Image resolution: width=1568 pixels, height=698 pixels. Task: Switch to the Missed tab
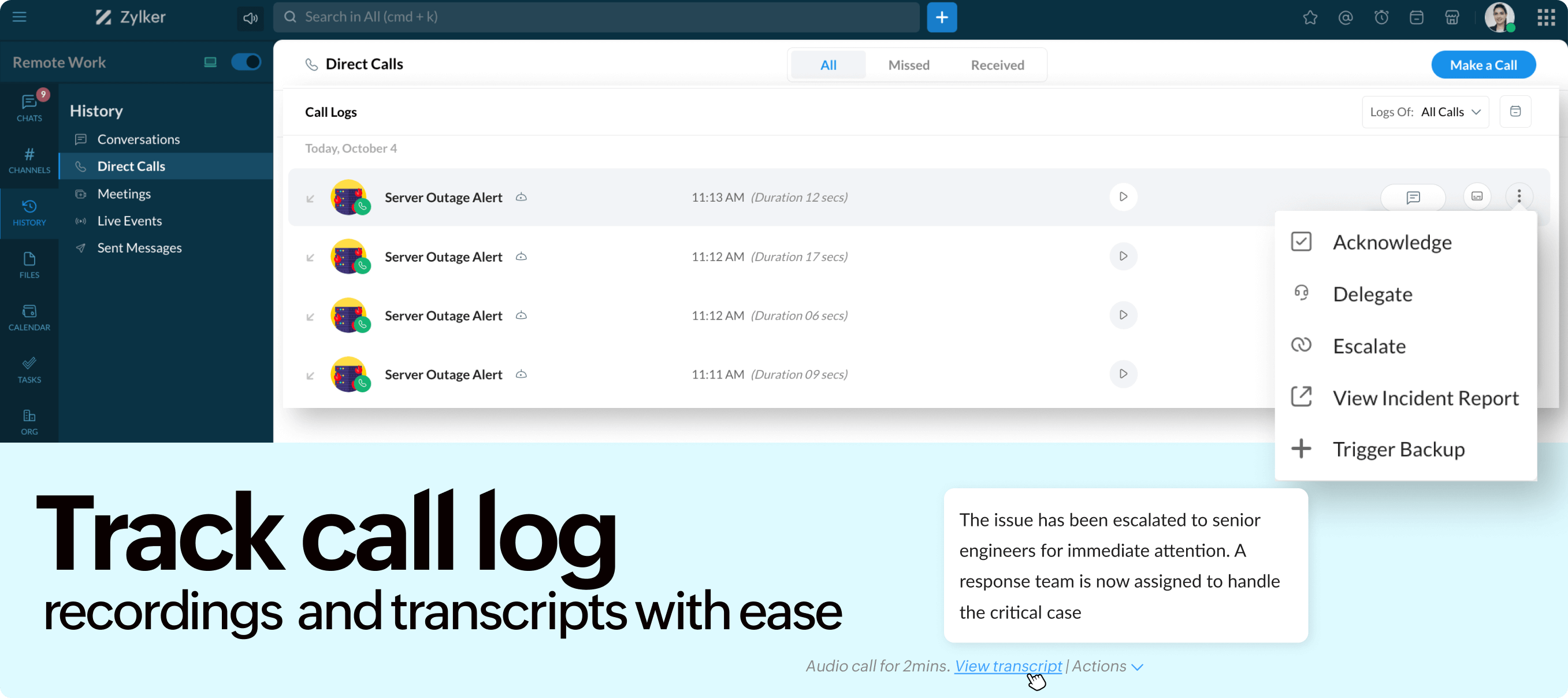(x=908, y=65)
